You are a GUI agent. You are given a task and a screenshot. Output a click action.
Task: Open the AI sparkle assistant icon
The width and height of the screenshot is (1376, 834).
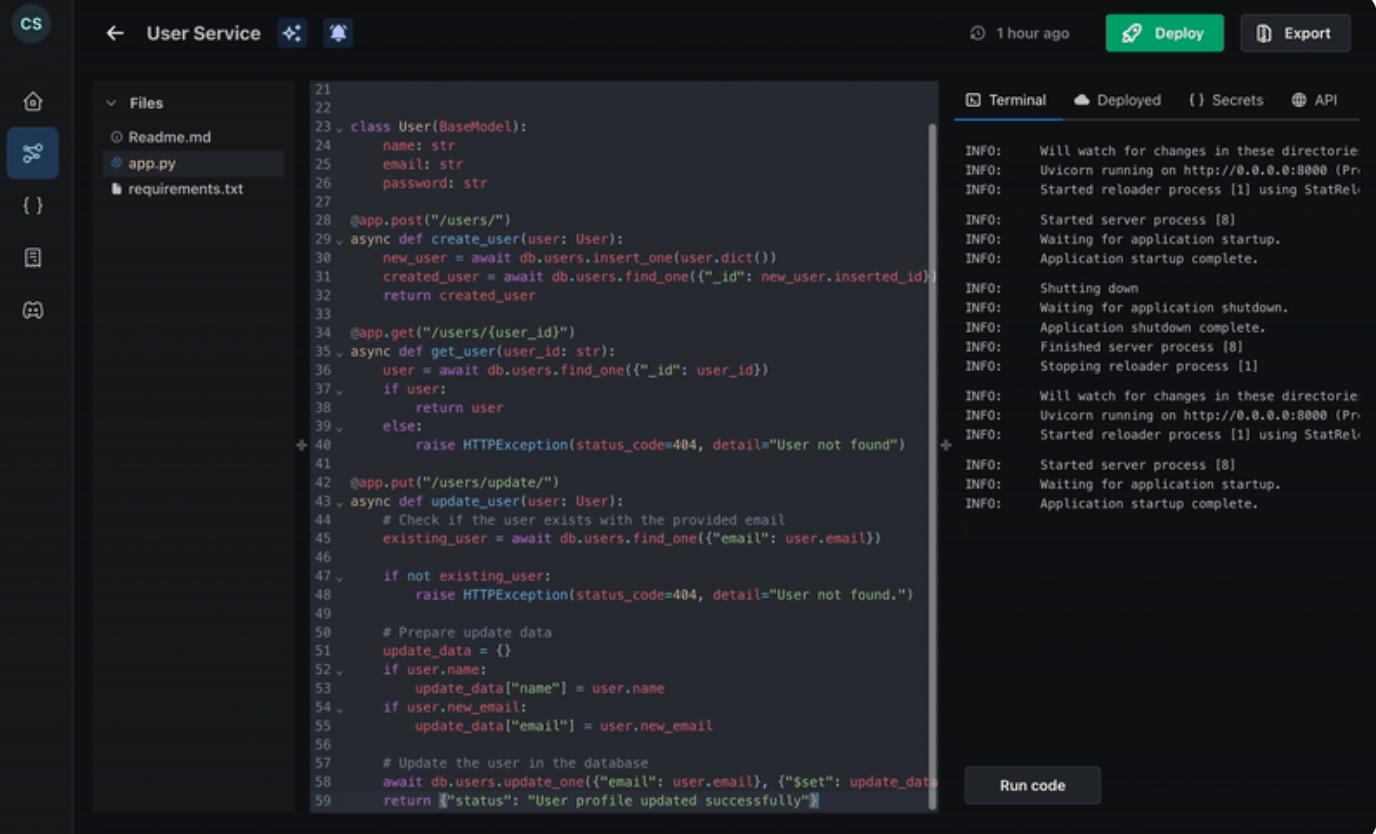(x=292, y=33)
